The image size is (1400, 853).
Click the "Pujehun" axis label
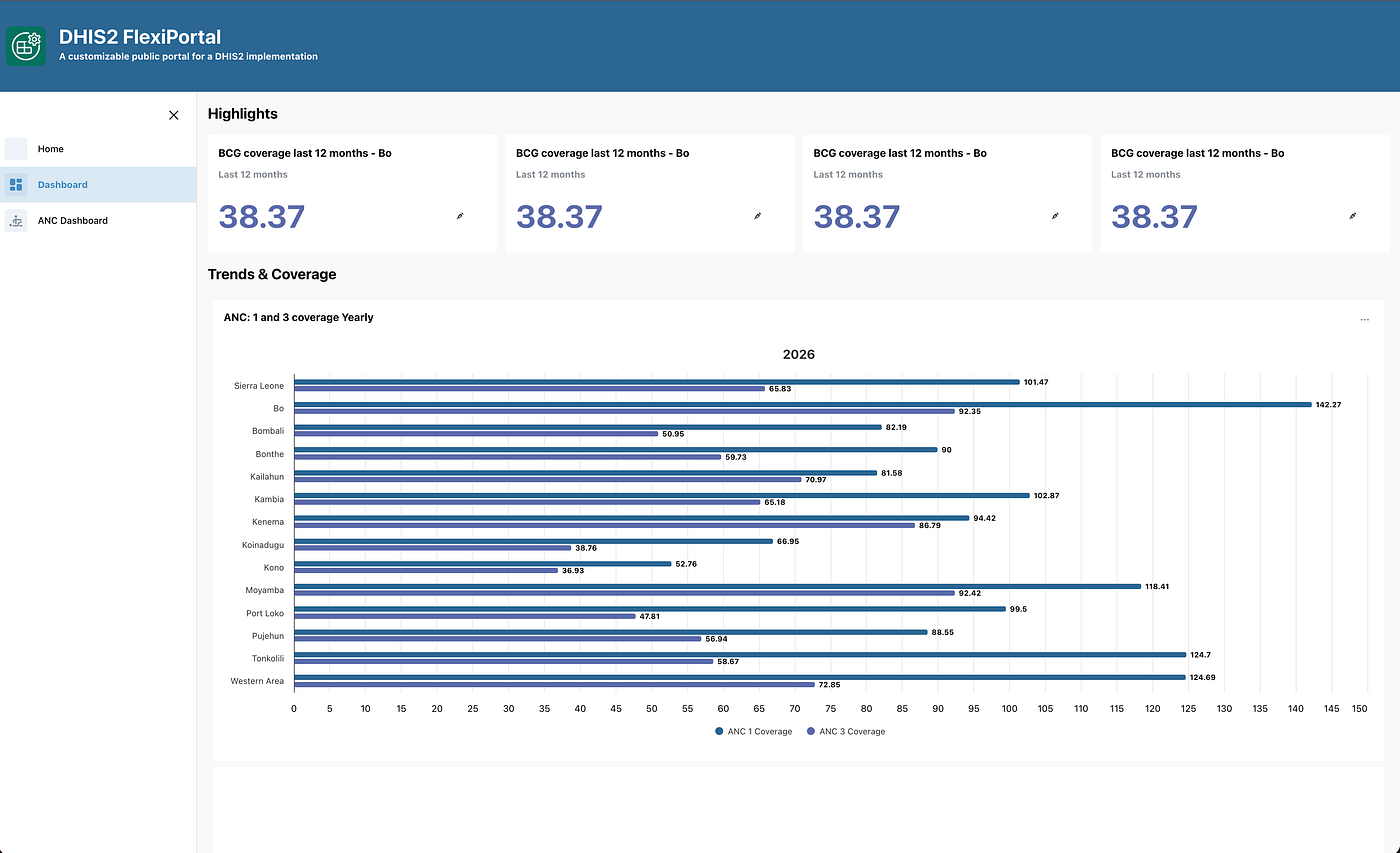pos(268,636)
